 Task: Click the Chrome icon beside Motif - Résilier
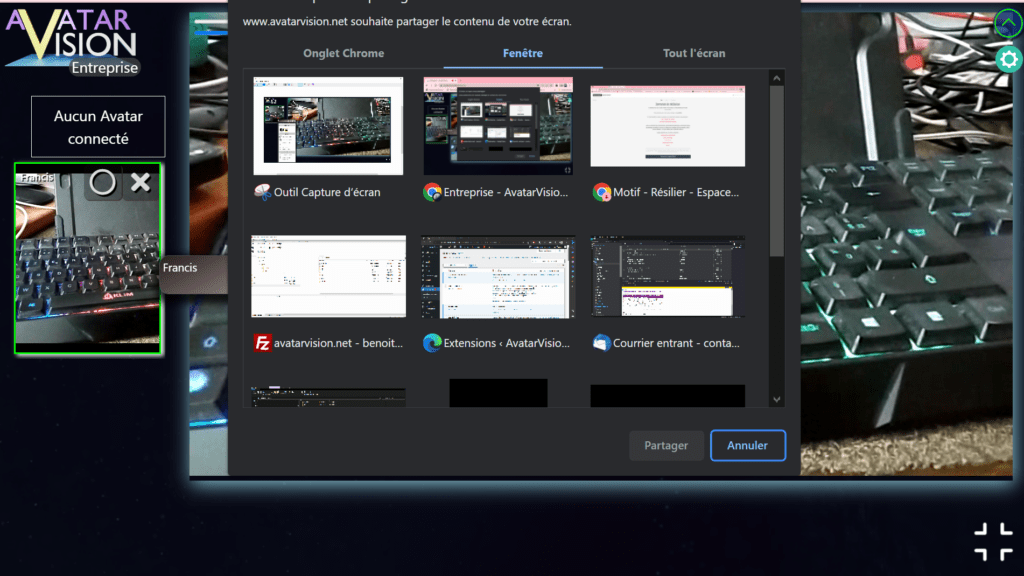tap(601, 192)
